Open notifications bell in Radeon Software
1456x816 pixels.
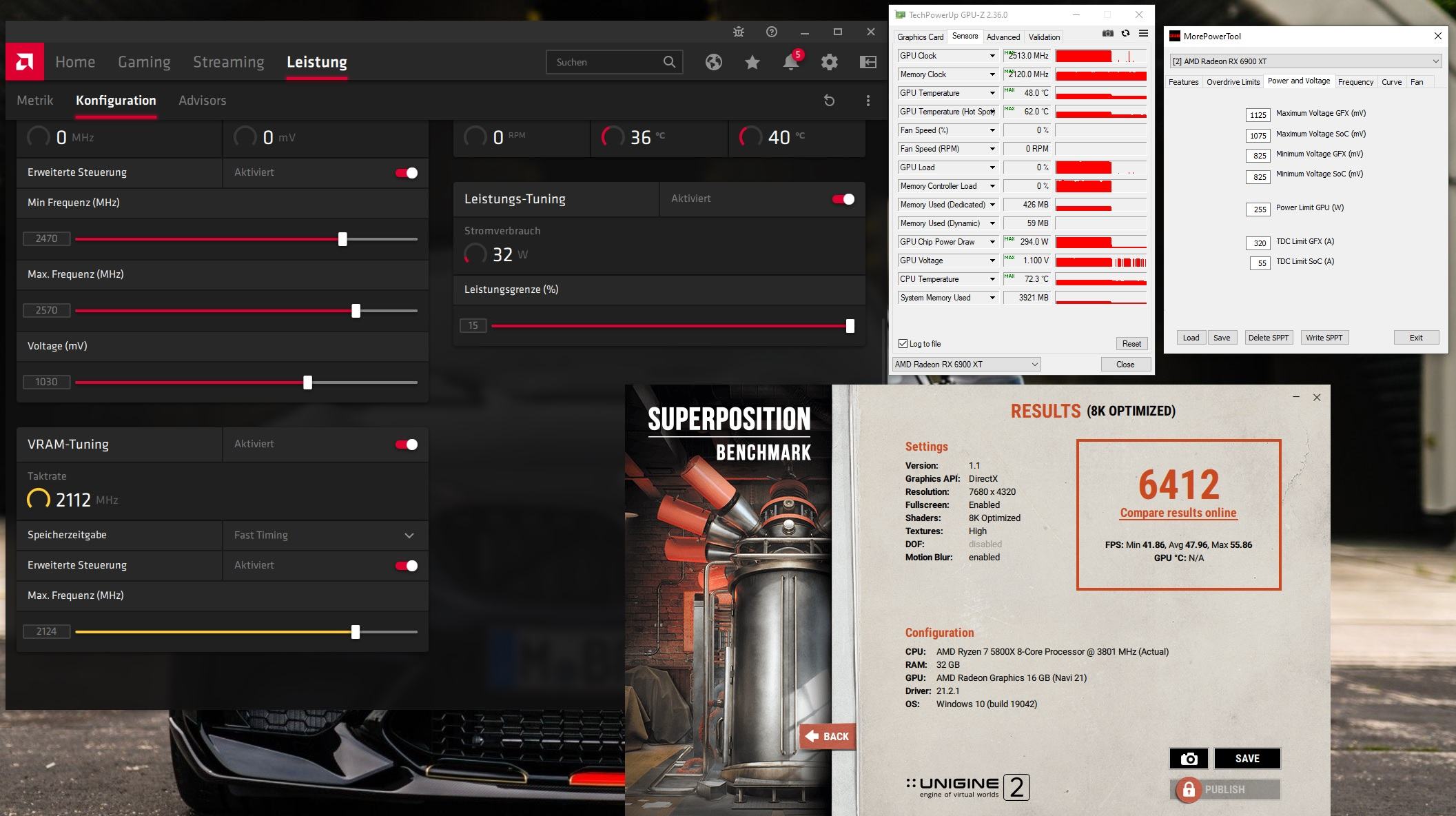pos(790,62)
